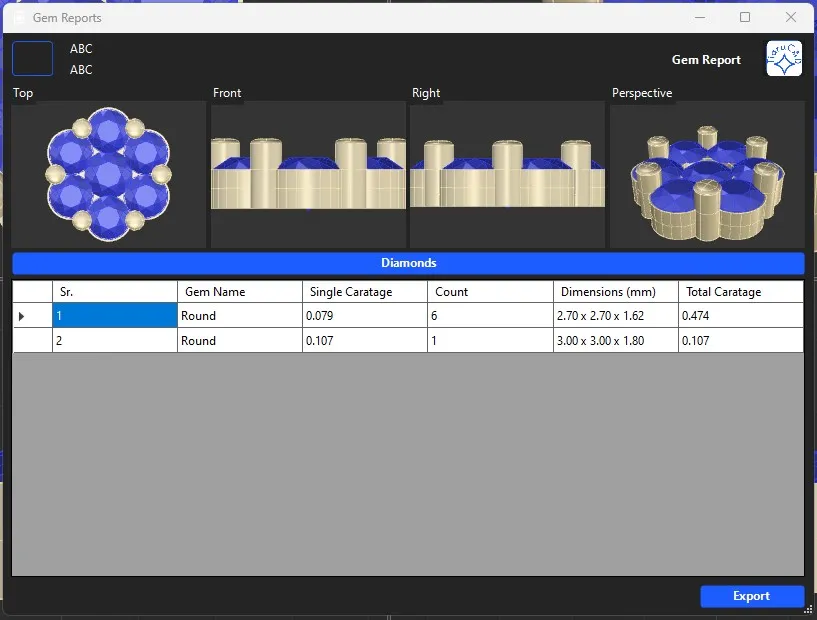Click the Perspective view render
This screenshot has width=817, height=620.
pos(707,174)
